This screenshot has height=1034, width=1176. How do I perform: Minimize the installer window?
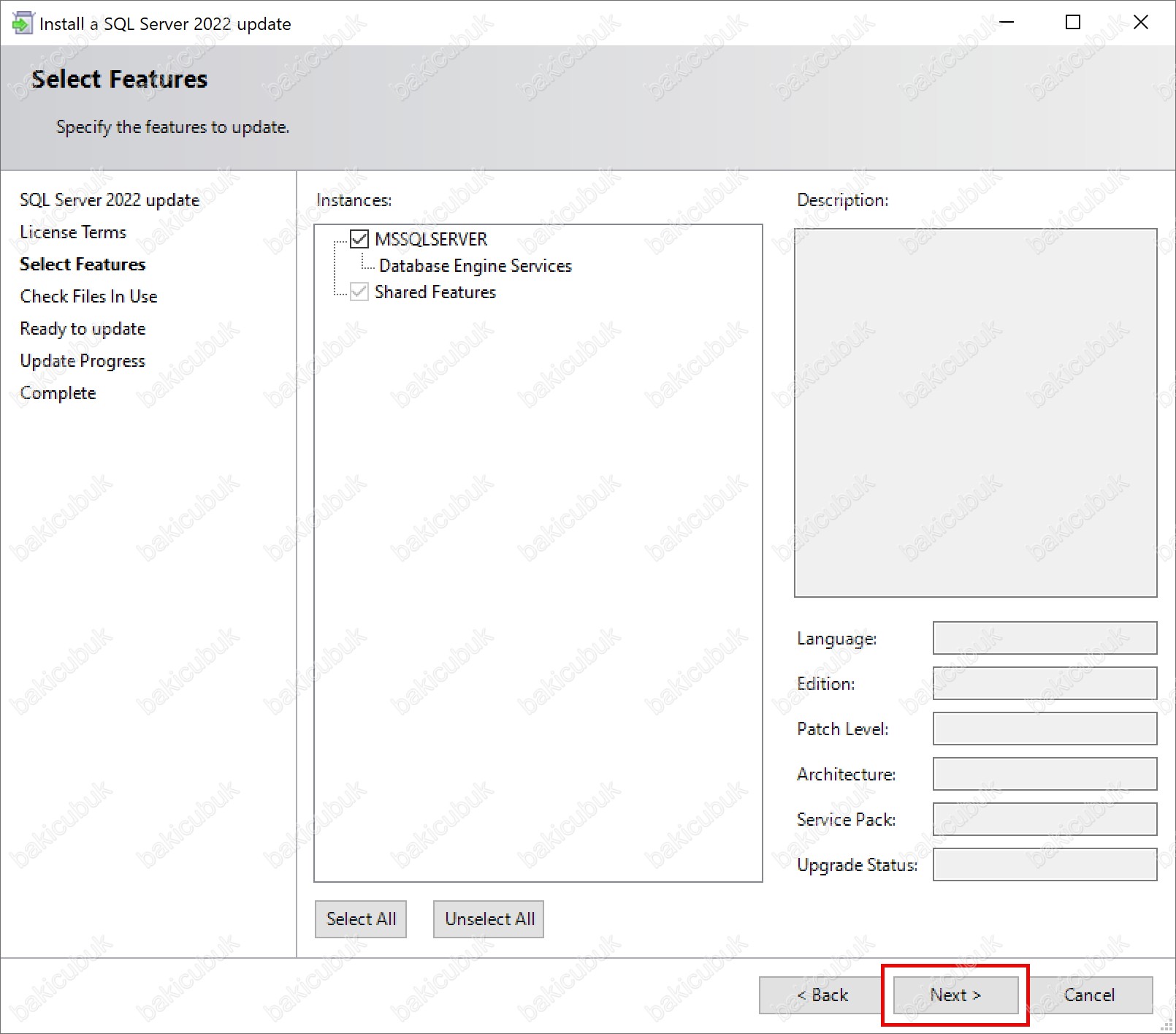[x=1007, y=23]
